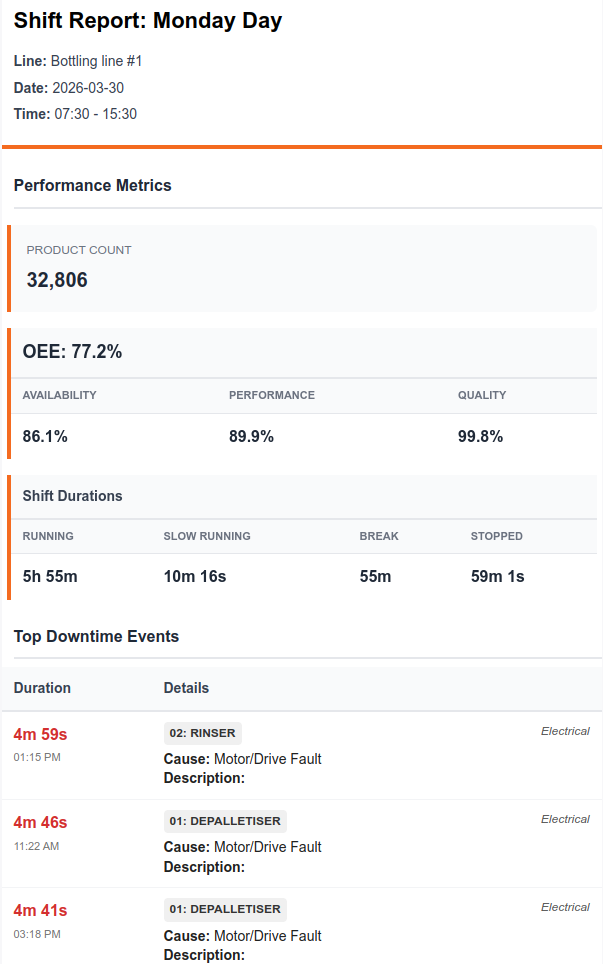
Task: Select the date 2026-03-30
Action: (x=88, y=88)
